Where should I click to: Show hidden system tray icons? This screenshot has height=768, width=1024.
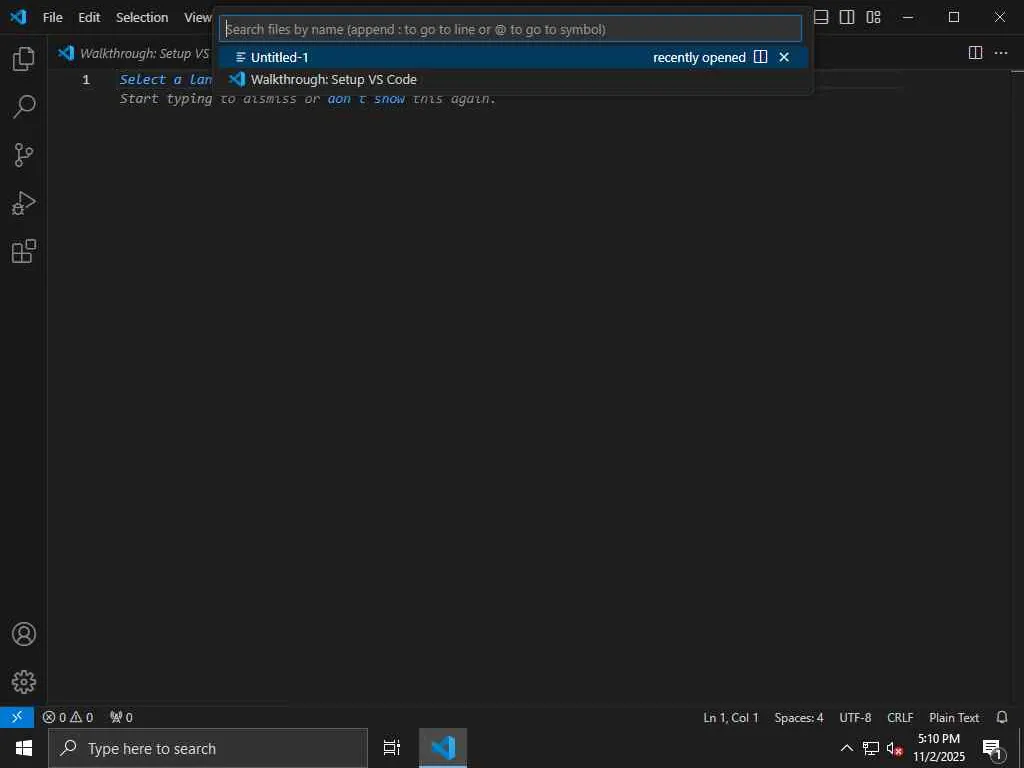846,748
